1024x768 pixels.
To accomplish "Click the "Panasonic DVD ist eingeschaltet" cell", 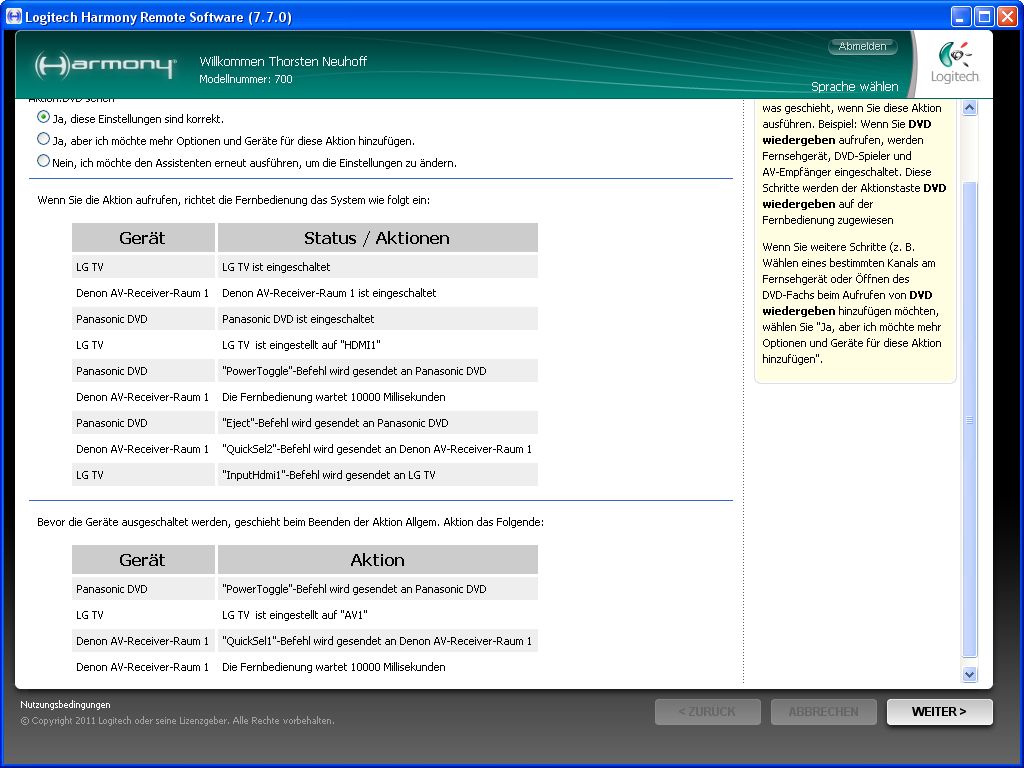I will [377, 319].
